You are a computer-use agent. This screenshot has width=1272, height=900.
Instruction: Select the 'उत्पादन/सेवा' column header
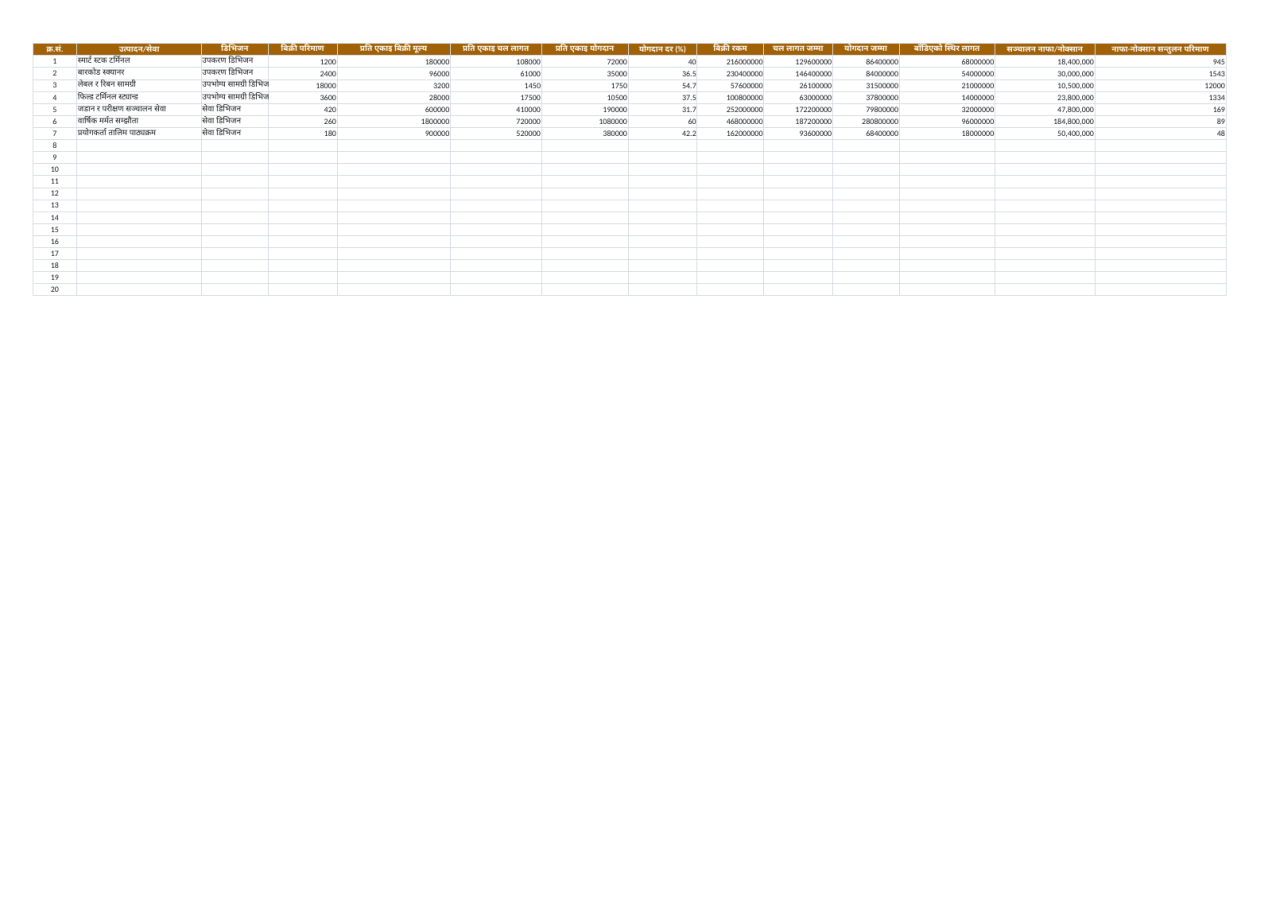[138, 49]
